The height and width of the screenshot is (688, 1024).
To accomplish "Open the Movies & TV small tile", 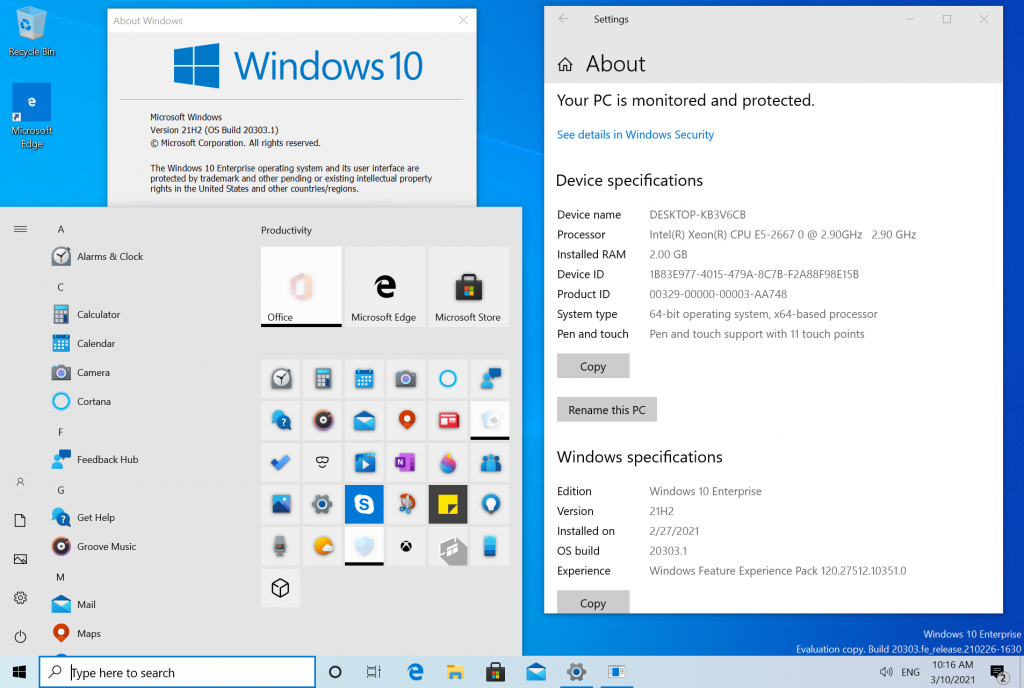I will [x=364, y=462].
